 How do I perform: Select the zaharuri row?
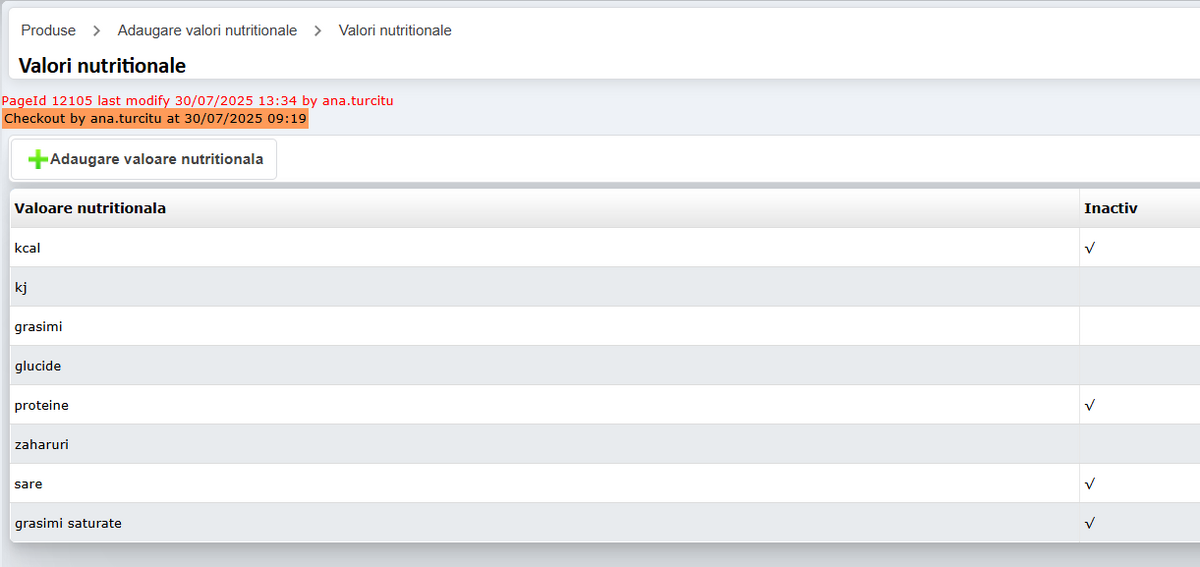[41, 445]
